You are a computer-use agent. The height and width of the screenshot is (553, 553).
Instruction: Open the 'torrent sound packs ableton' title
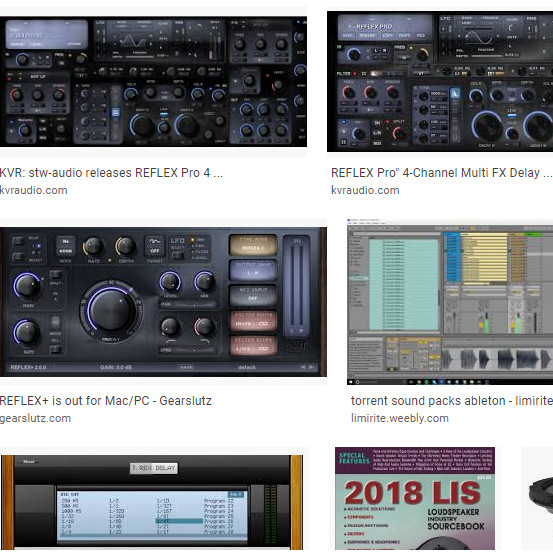click(x=452, y=401)
